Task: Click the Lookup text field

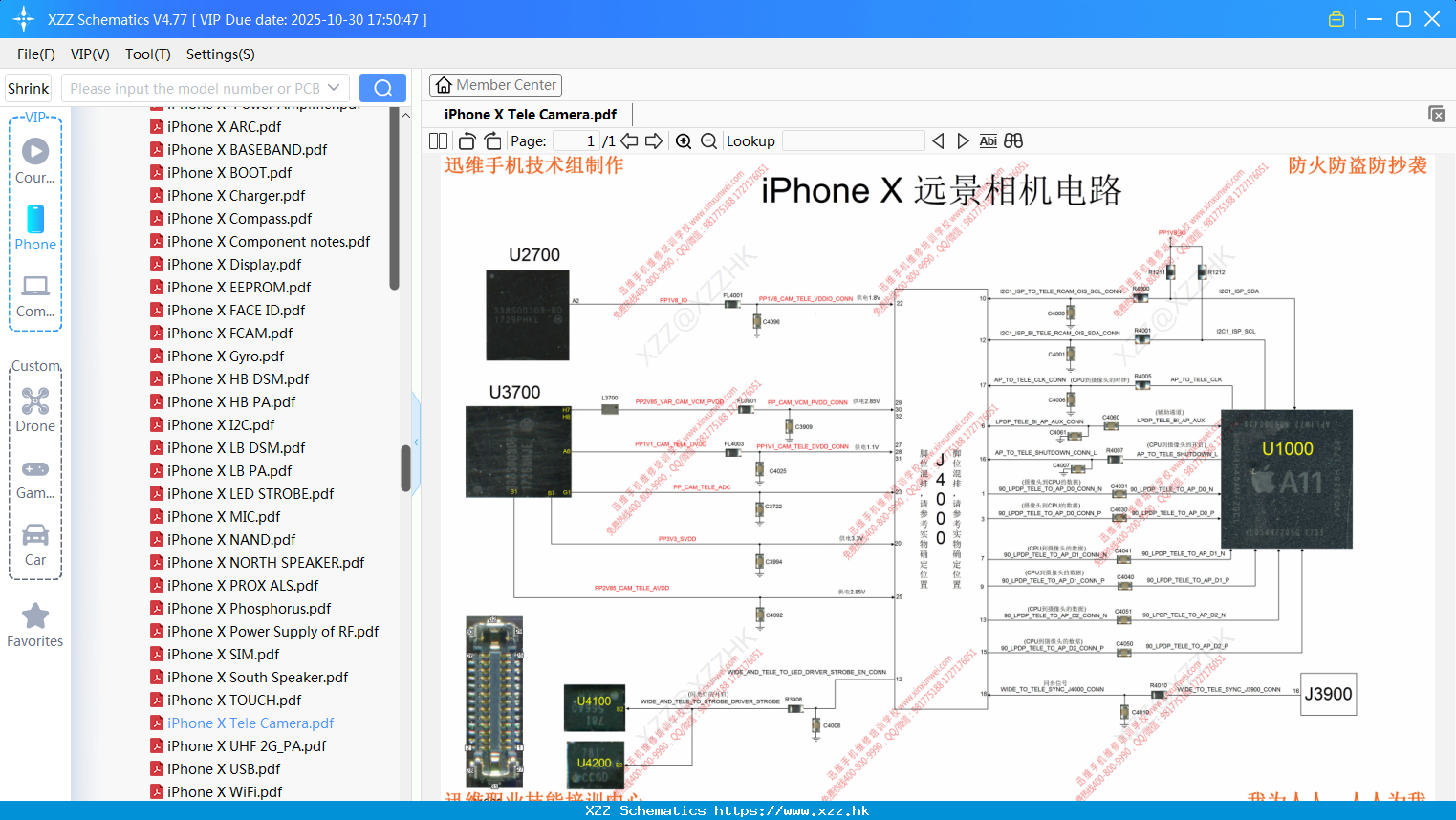Action: 854,140
